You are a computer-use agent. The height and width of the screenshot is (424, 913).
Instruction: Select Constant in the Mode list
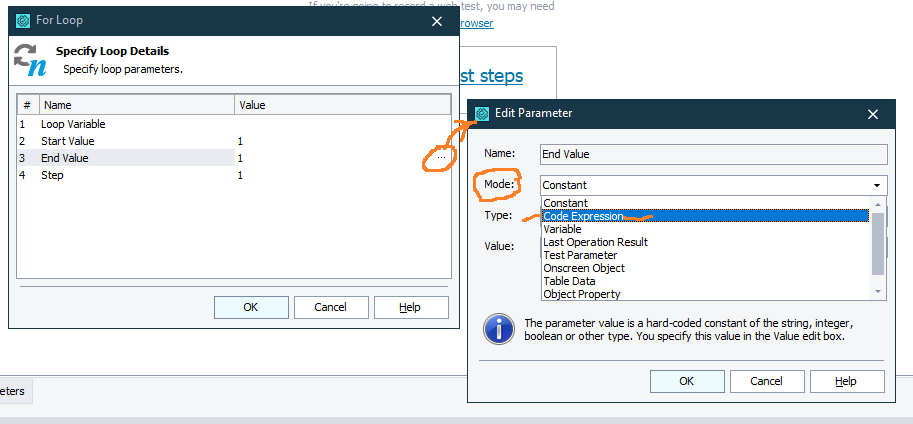pyautogui.click(x=705, y=203)
